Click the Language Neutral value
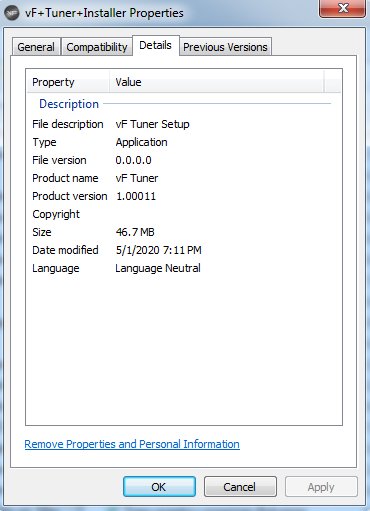The image size is (370, 511). (x=158, y=268)
